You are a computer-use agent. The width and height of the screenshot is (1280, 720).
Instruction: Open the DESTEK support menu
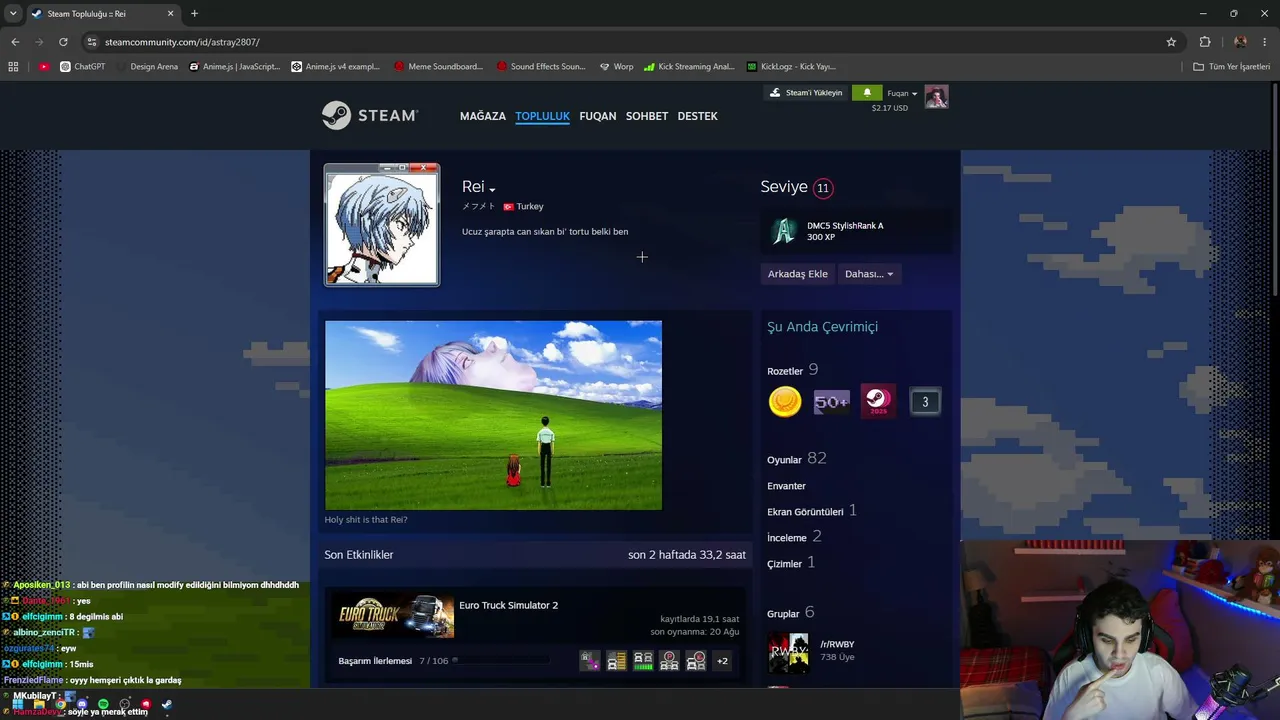(698, 116)
